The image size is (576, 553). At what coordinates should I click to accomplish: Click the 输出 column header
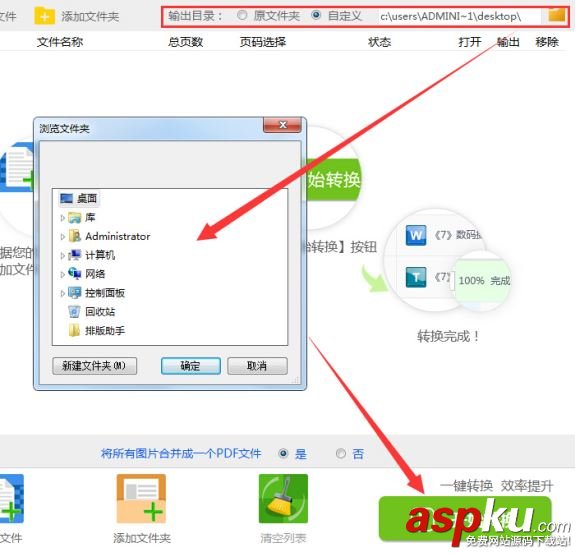coord(508,42)
